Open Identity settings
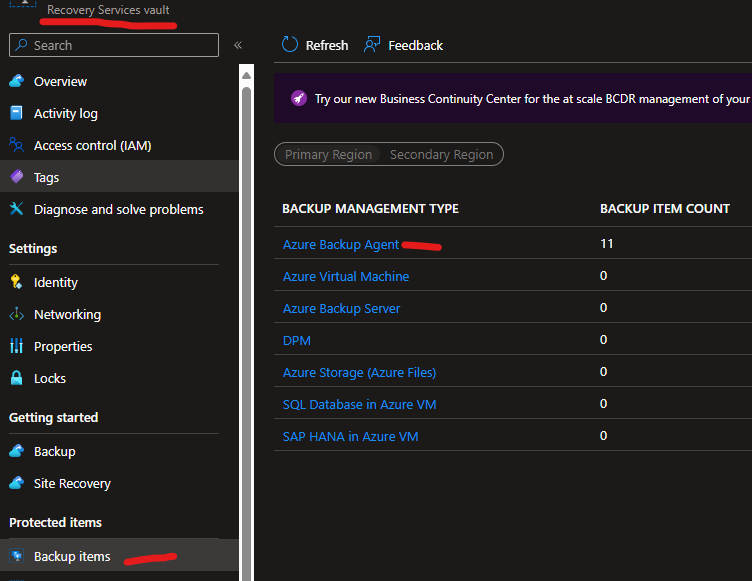 119,282
